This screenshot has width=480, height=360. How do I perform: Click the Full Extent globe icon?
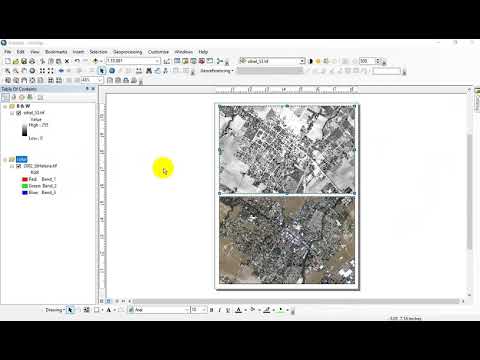[x=32, y=71]
